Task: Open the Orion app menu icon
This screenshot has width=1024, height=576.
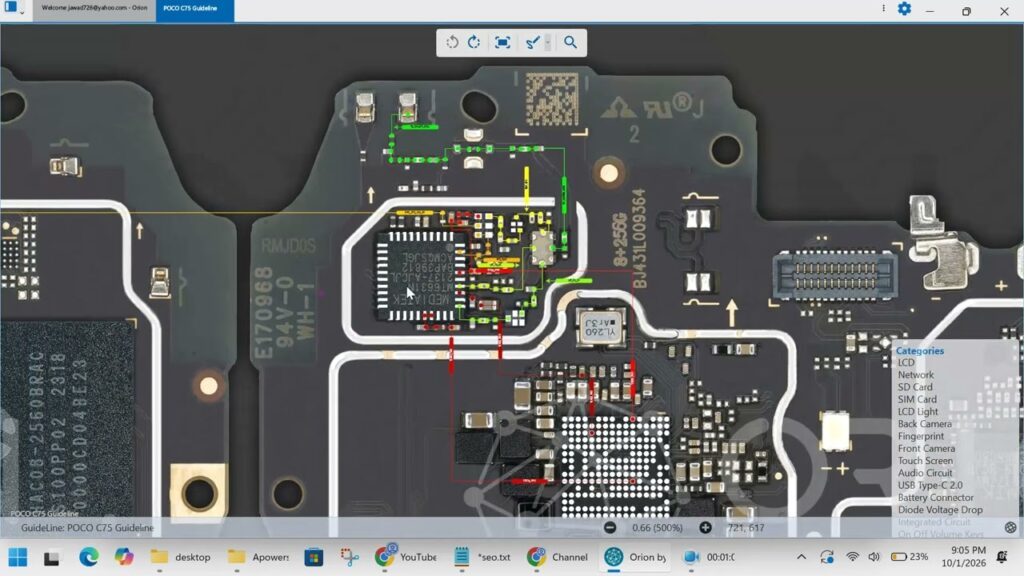Action: [10, 7]
